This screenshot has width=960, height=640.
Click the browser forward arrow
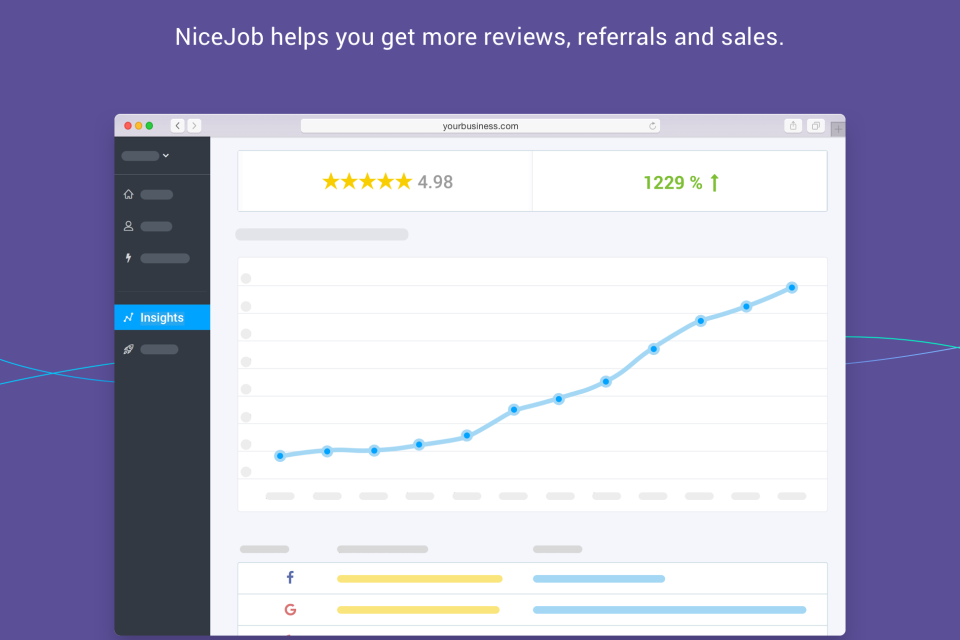194,126
